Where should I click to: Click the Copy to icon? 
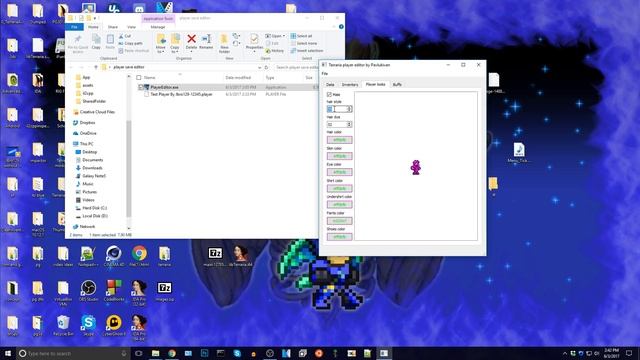tap(175, 39)
